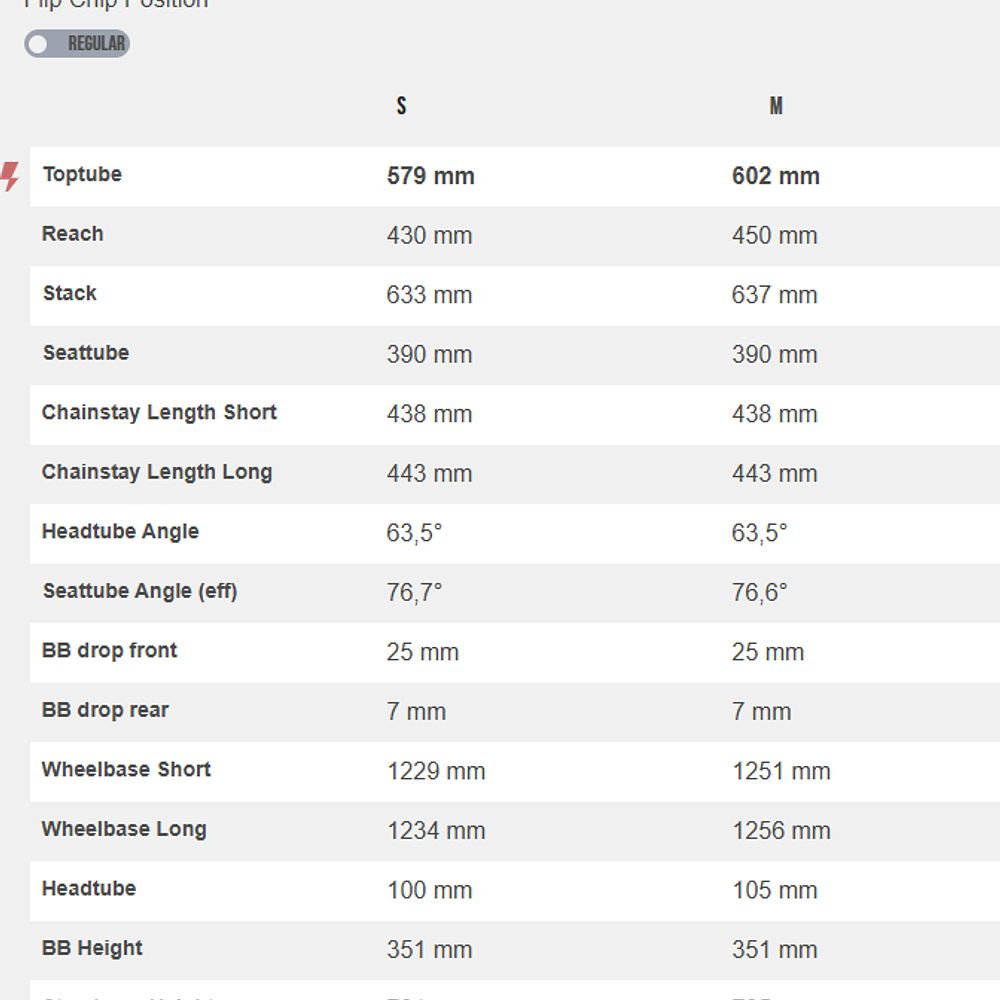Click the Toptube row label

(82, 174)
